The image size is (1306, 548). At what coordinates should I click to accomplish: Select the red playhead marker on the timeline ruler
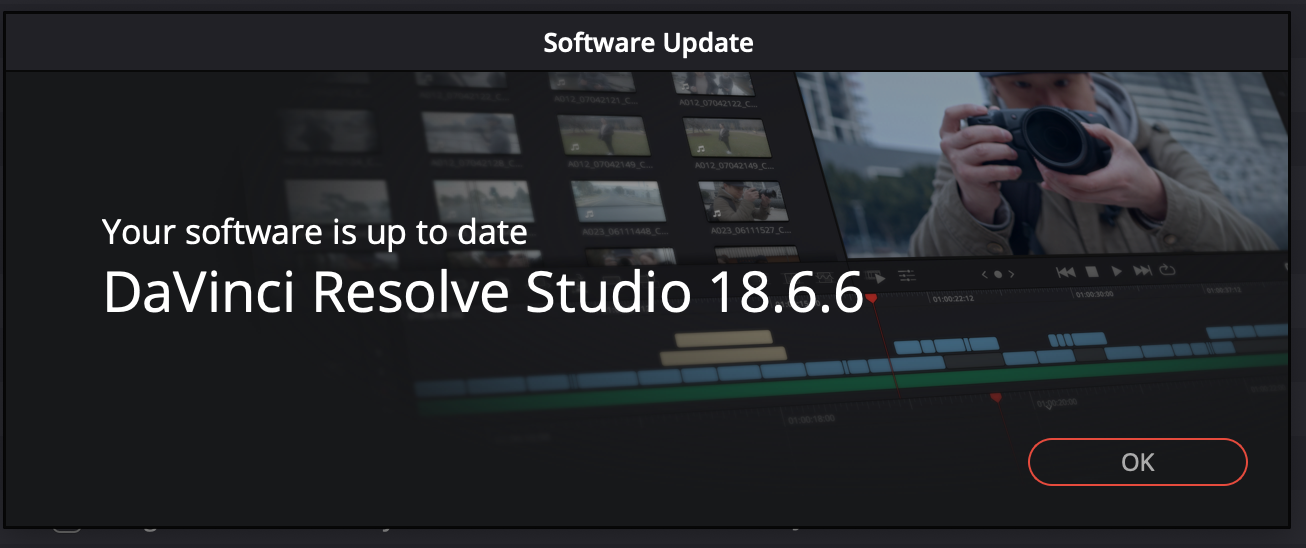click(871, 298)
